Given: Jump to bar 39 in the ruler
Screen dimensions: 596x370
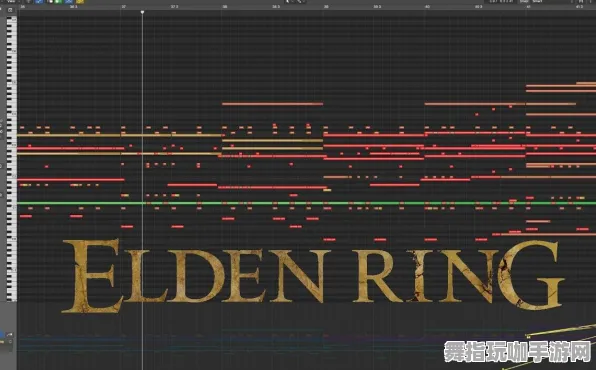Looking at the screenshot, I should pyautogui.click(x=326, y=6).
